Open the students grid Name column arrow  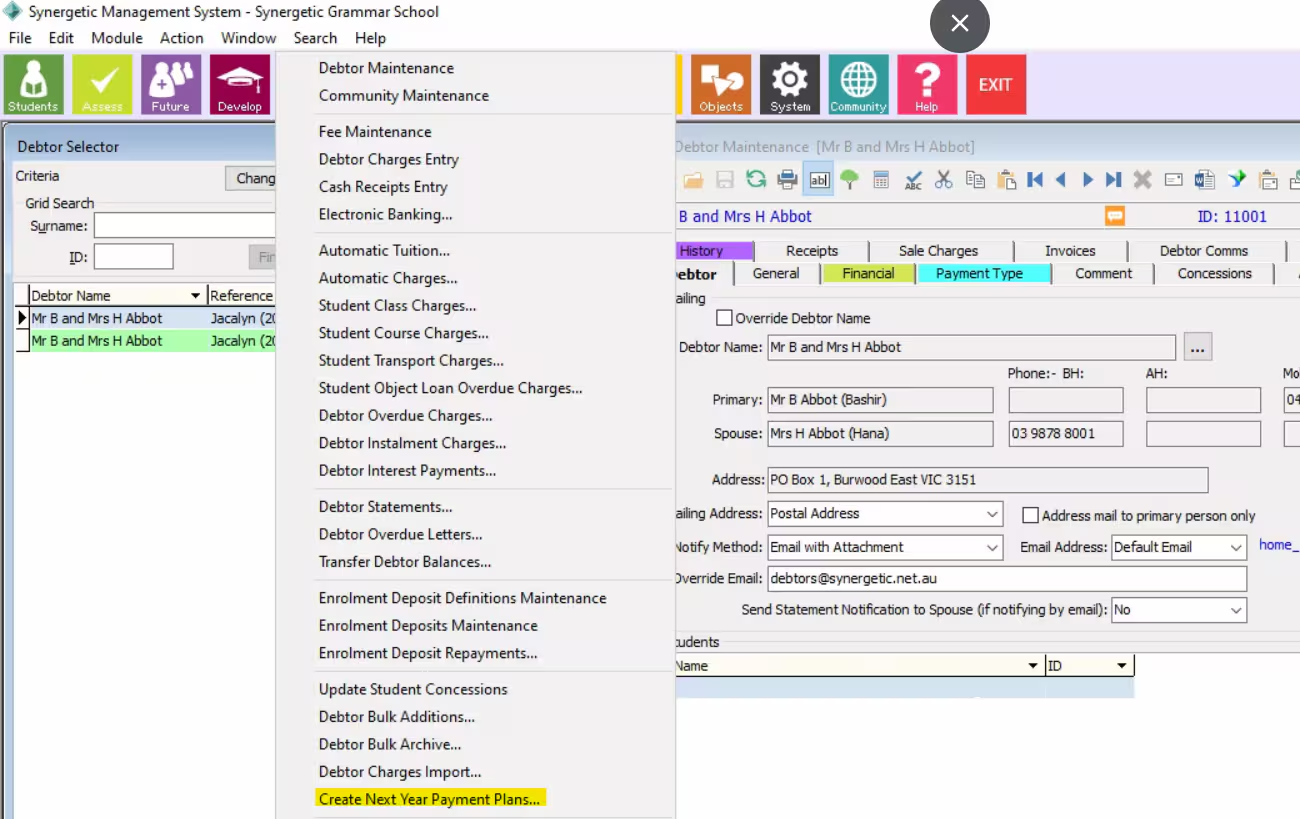point(1033,666)
